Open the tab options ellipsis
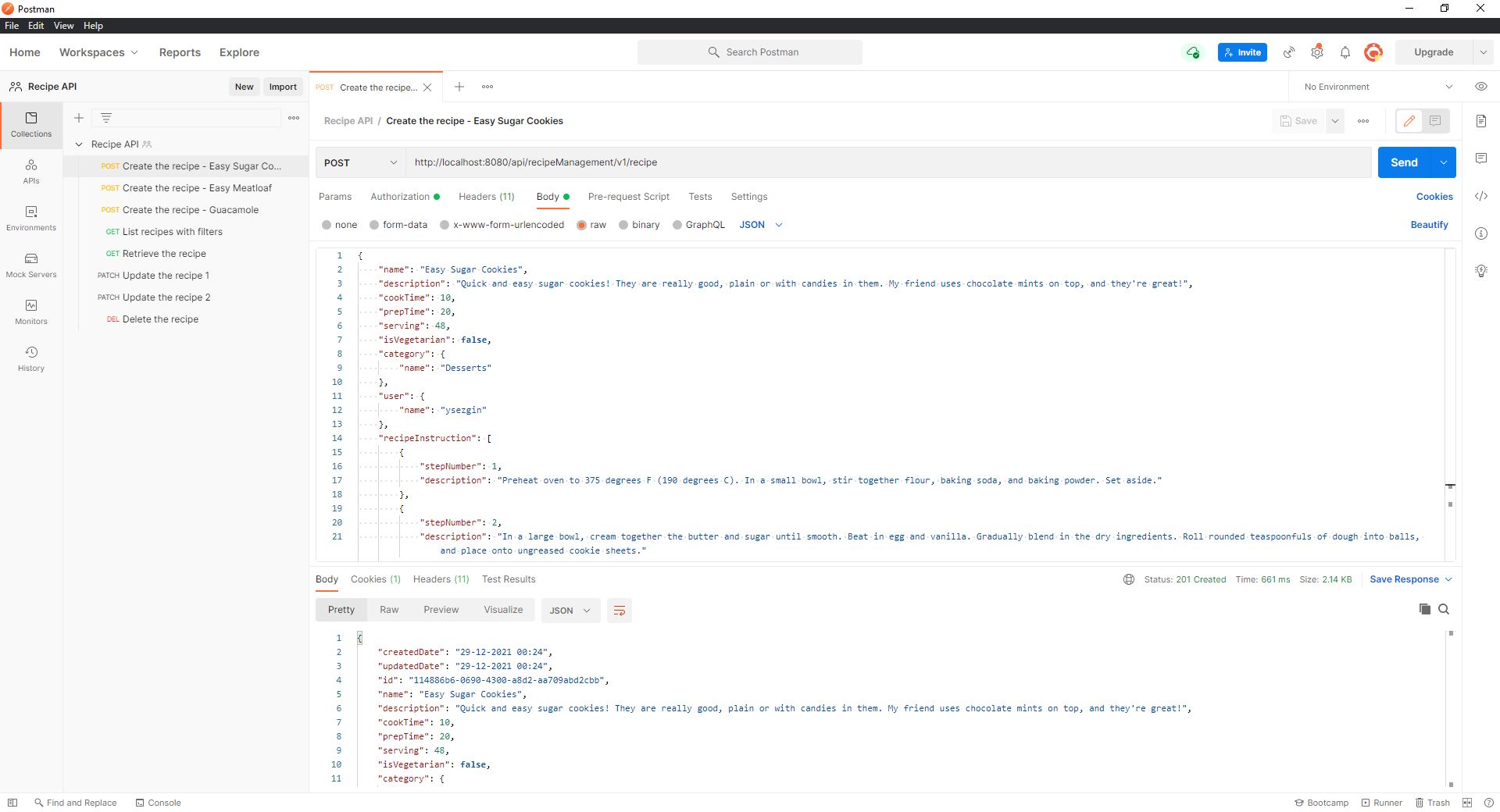Screen dimensions: 1500x812 (487, 87)
